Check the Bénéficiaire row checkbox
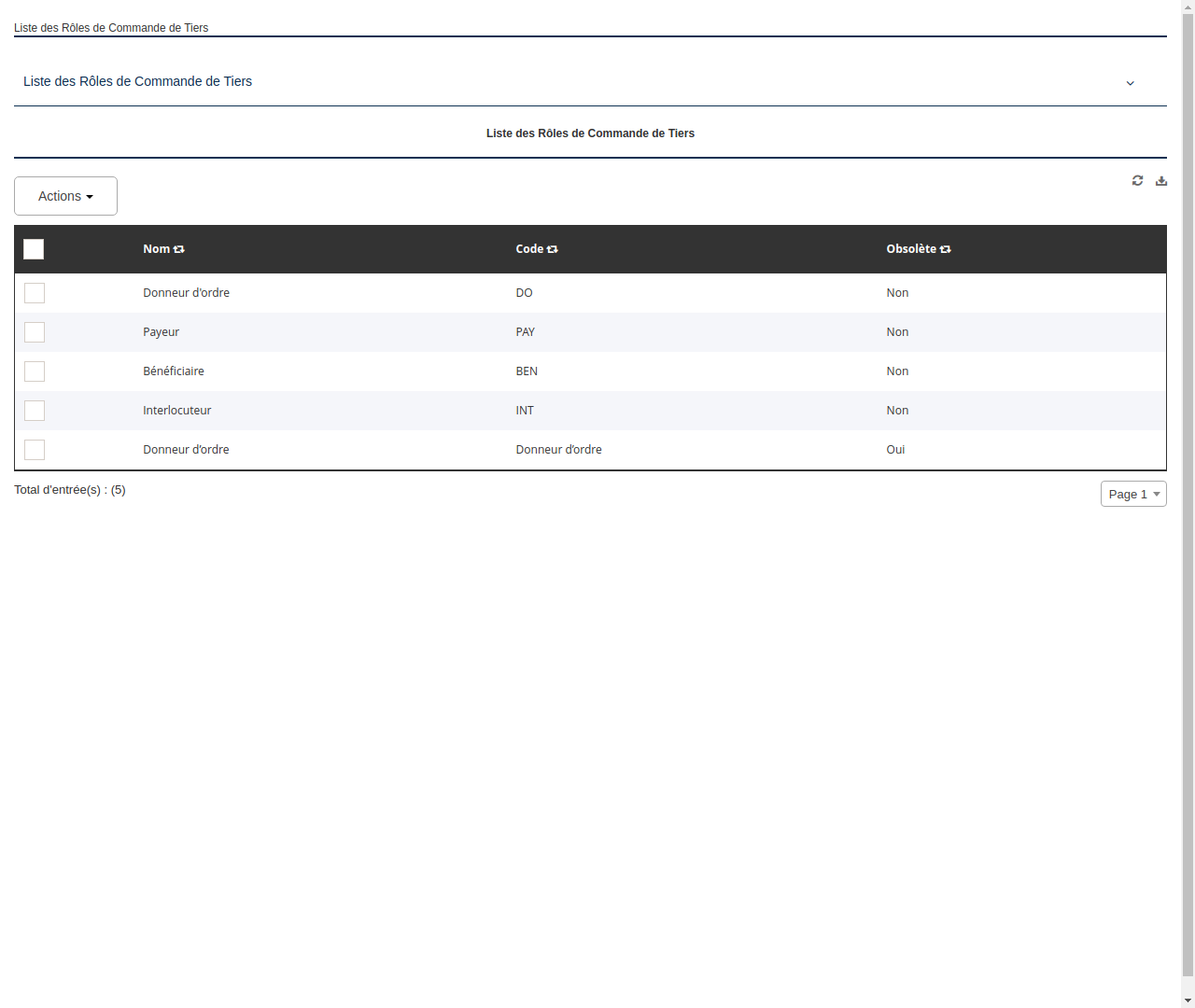The height and width of the screenshot is (1008, 1195). (35, 371)
